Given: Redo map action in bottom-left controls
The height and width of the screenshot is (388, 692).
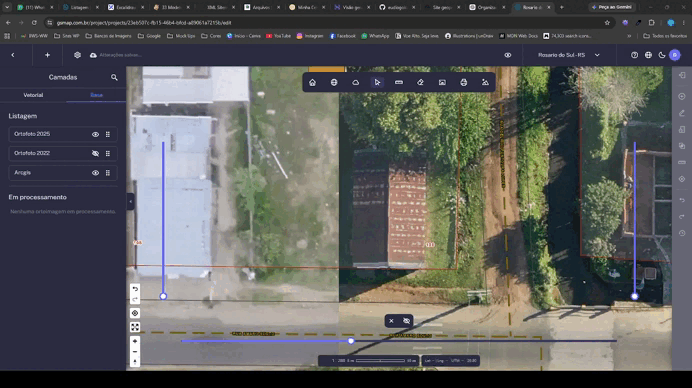Looking at the screenshot, I should pos(135,299).
